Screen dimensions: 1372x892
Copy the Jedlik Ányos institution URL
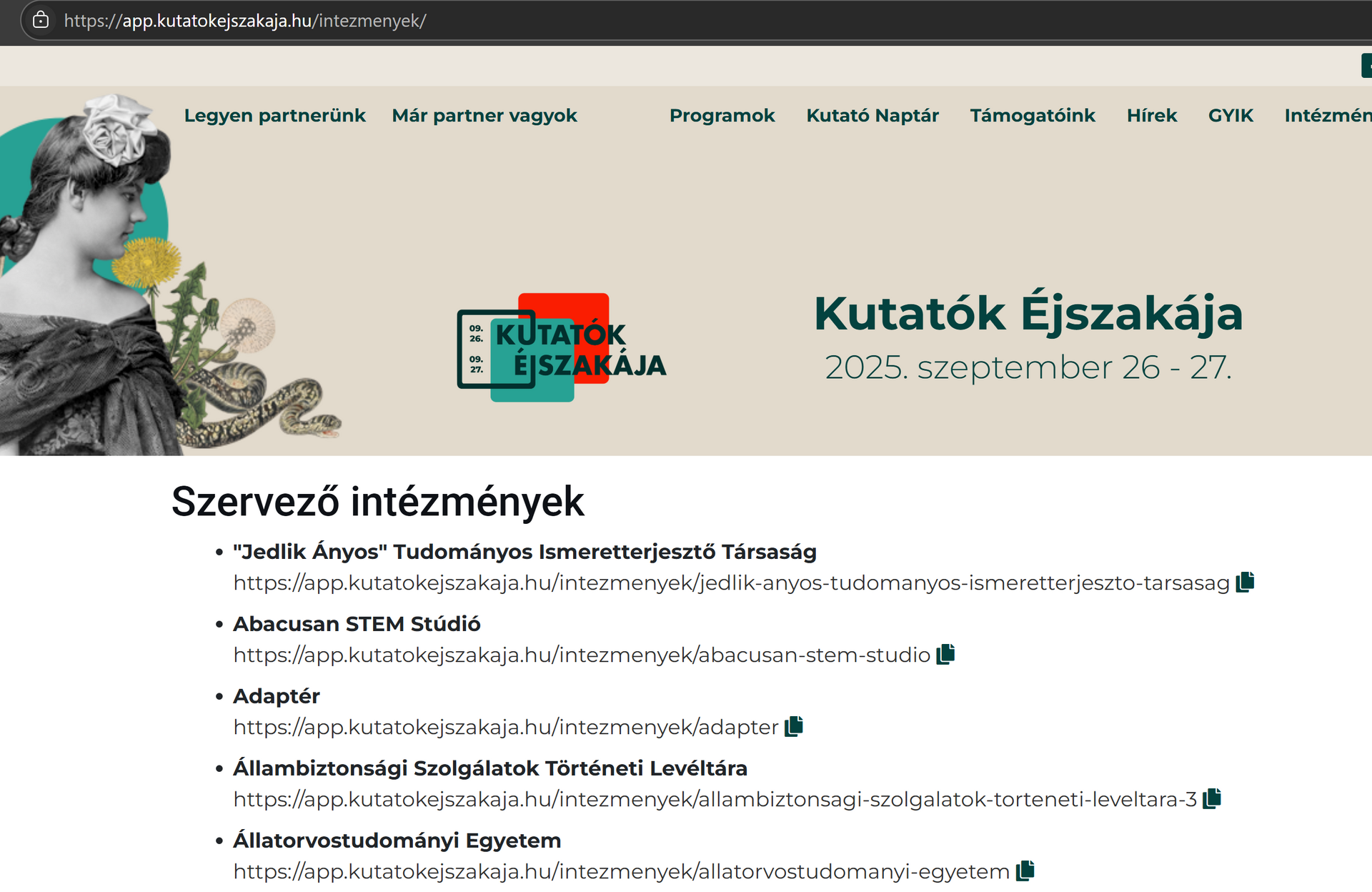1246,583
